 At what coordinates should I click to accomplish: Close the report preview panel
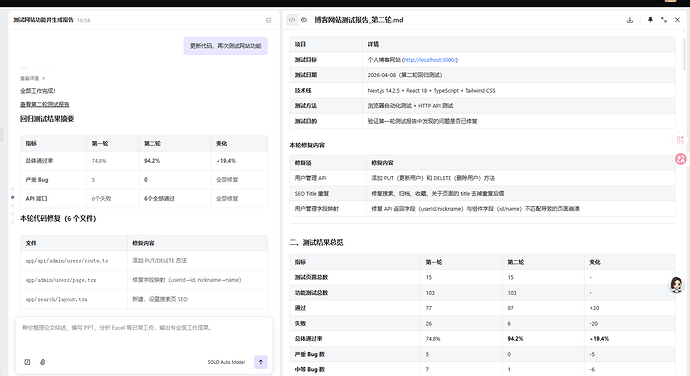[x=677, y=20]
